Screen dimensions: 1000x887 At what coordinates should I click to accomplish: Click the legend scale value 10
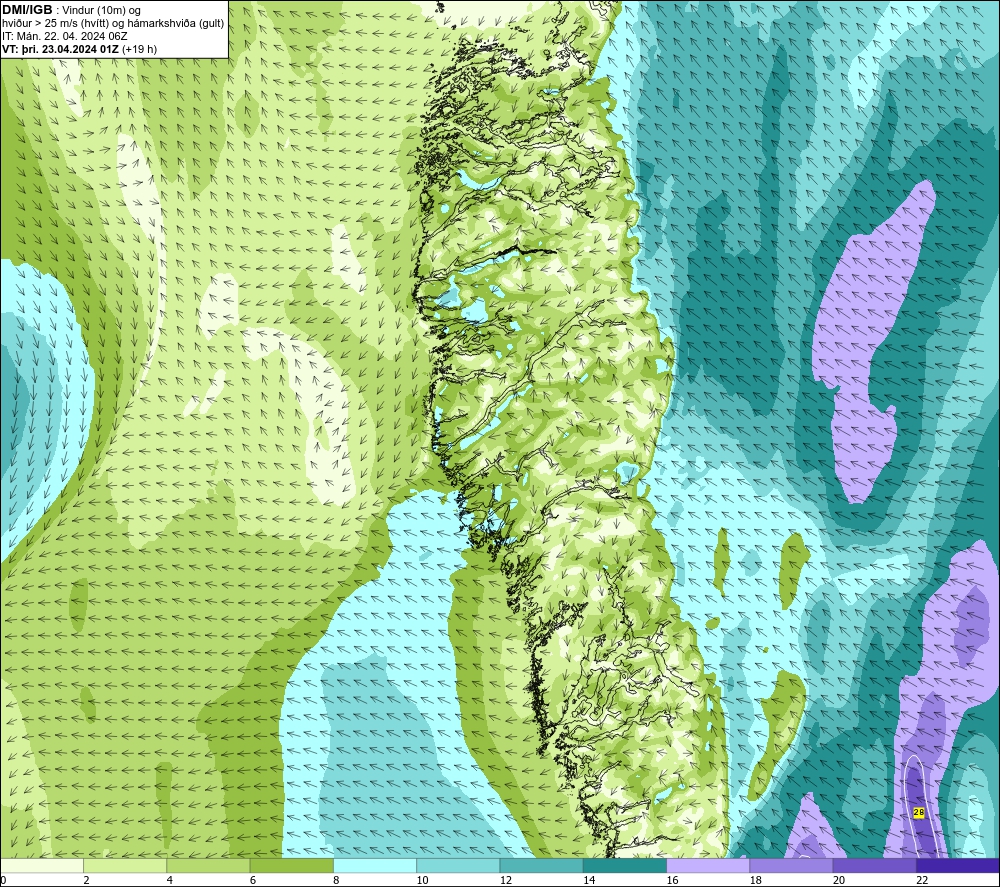pos(422,880)
